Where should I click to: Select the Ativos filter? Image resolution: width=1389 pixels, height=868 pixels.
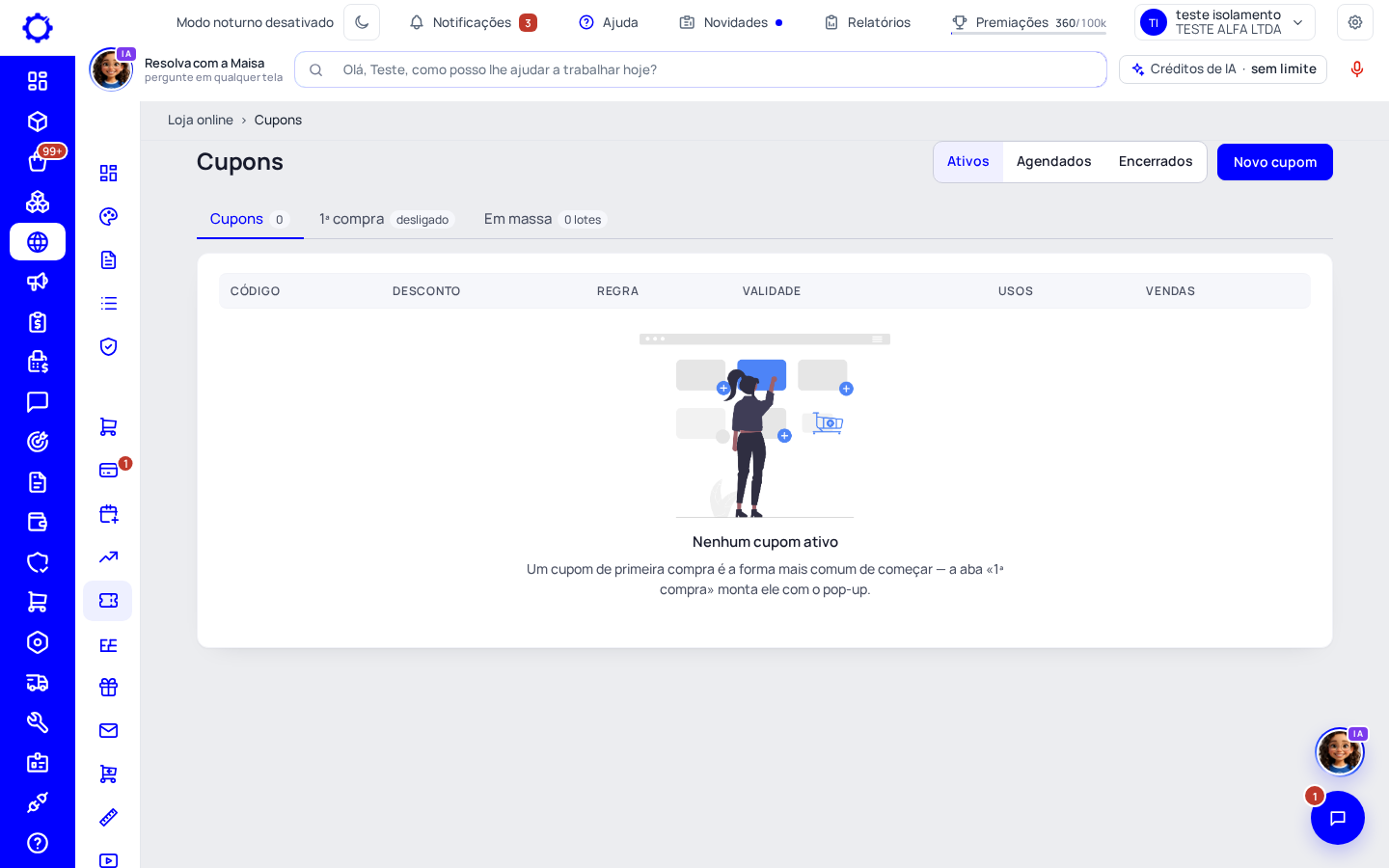click(x=968, y=162)
